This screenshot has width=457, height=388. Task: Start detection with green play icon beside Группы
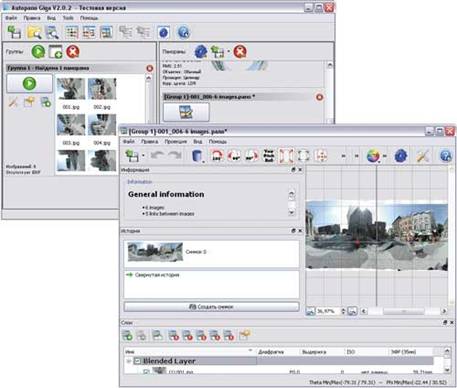(x=38, y=52)
